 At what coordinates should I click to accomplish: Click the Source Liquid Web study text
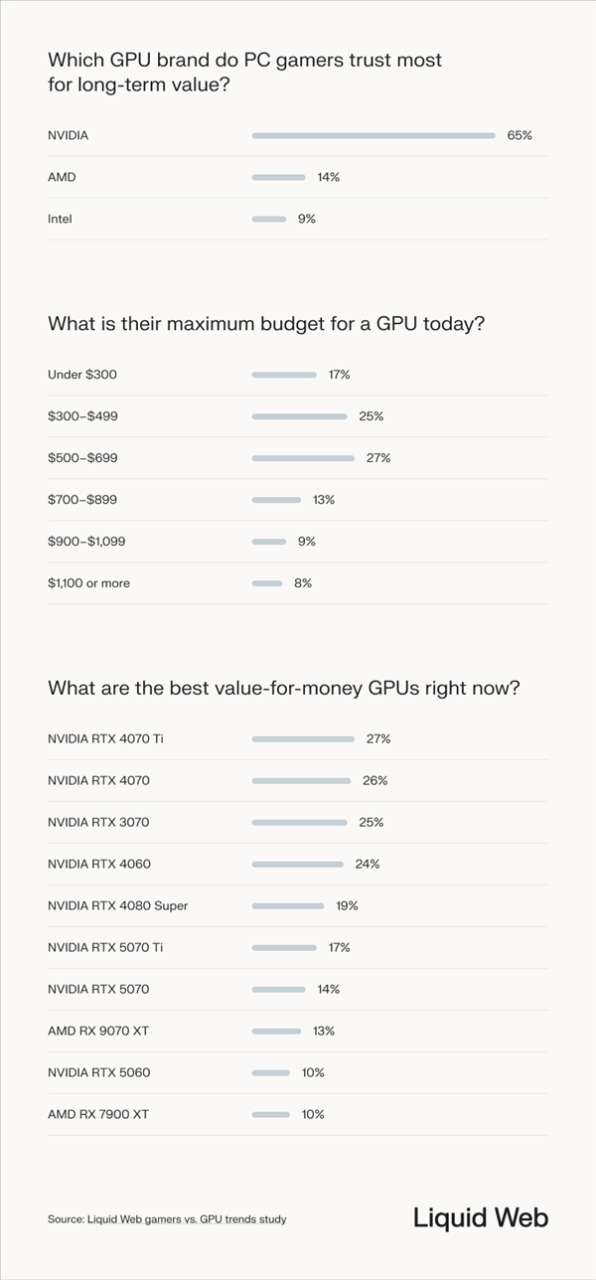pyautogui.click(x=173, y=1219)
